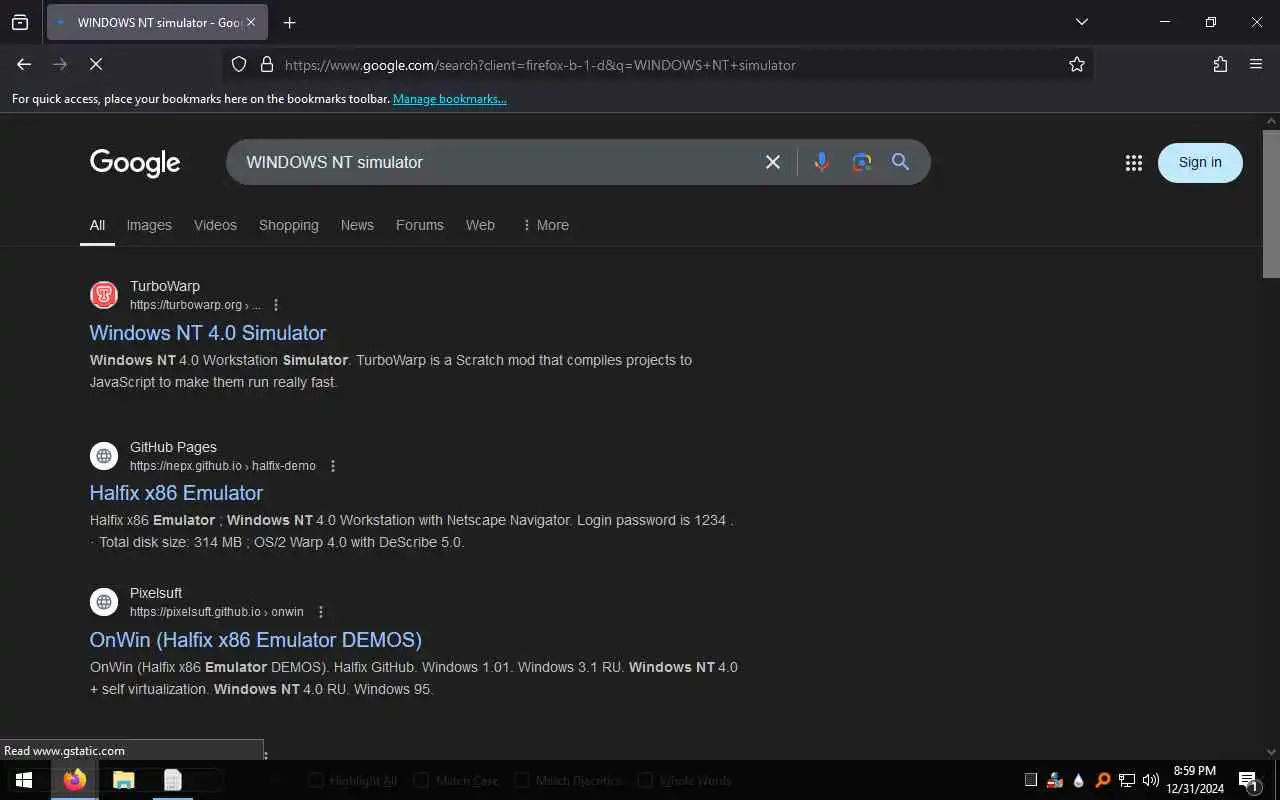Click the GitHub Pages site name text

[x=173, y=447]
